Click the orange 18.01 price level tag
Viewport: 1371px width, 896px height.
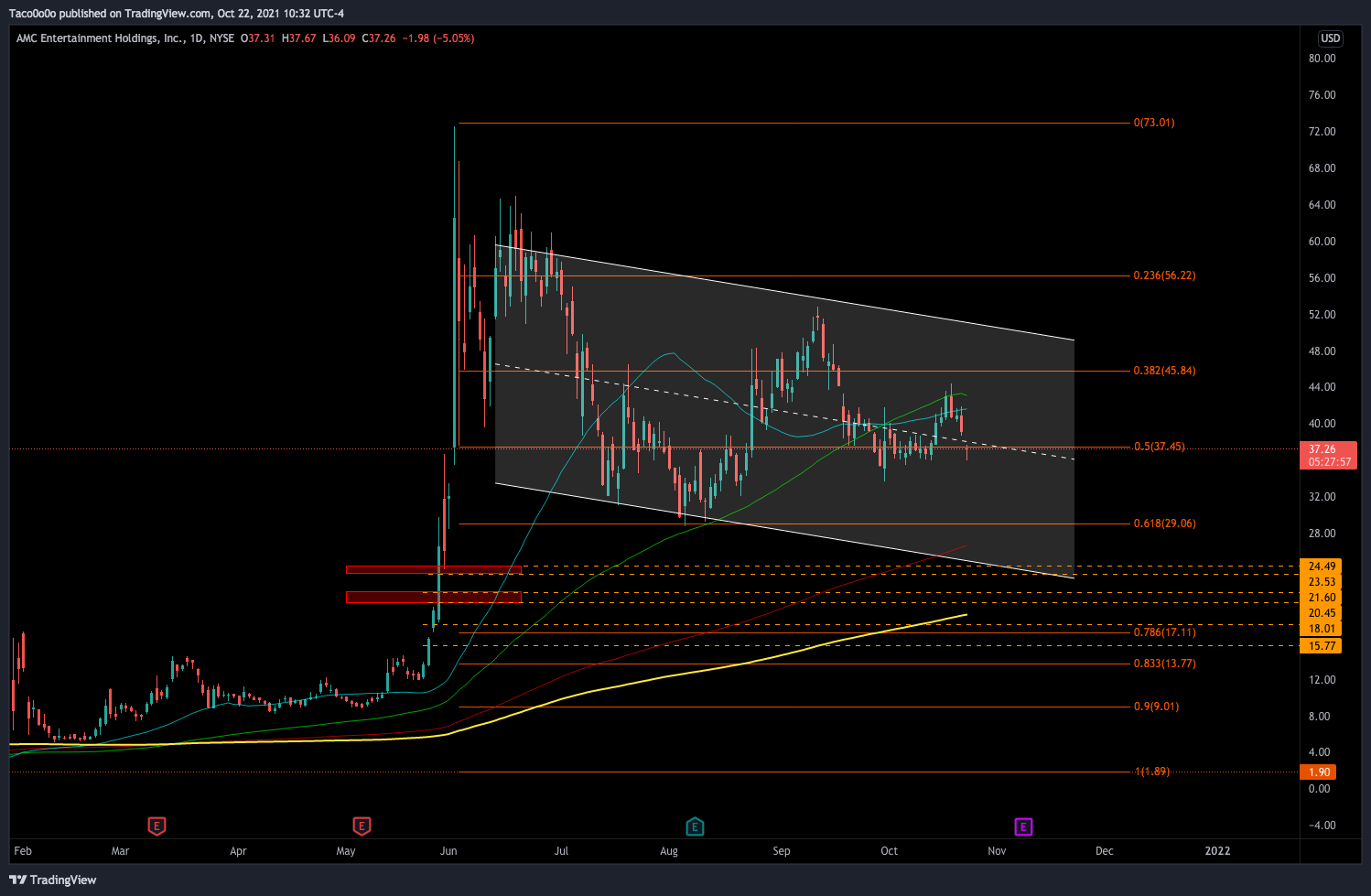click(x=1321, y=629)
